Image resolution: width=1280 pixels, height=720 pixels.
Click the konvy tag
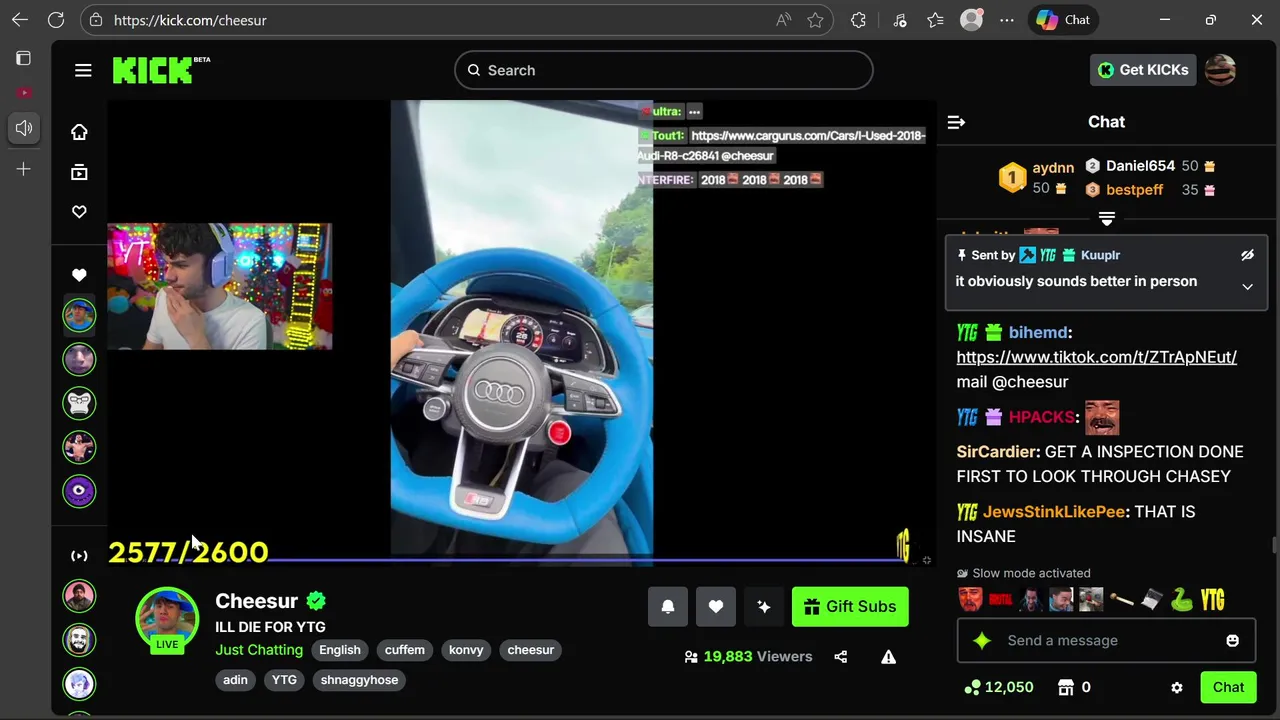[x=466, y=650]
